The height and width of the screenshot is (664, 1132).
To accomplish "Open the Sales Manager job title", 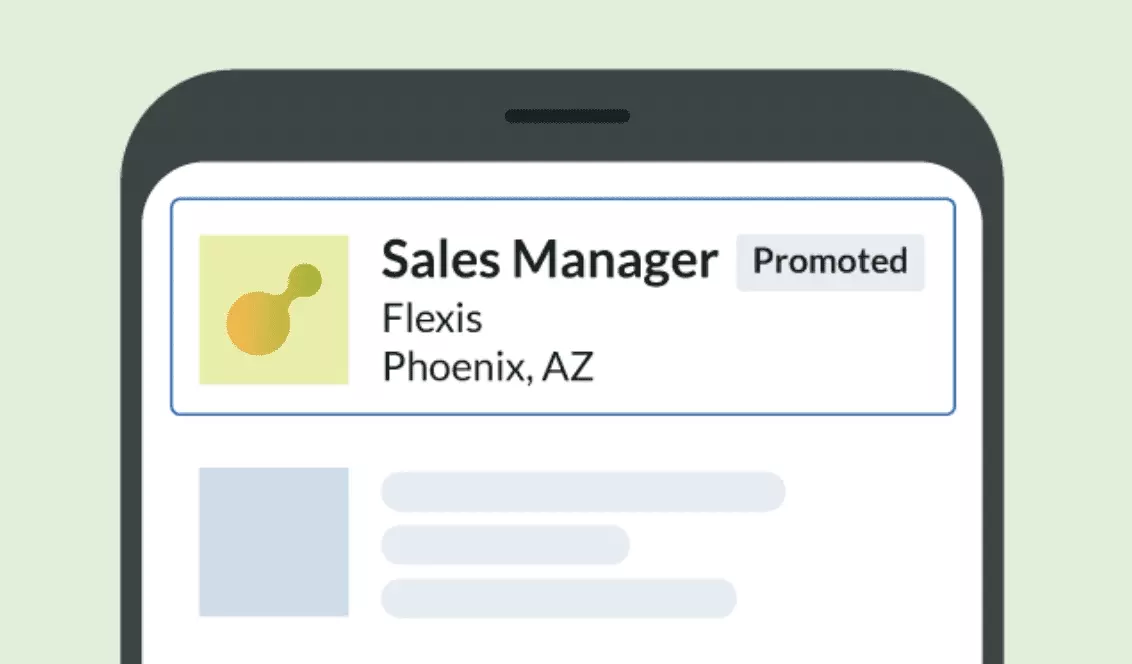I will click(549, 260).
